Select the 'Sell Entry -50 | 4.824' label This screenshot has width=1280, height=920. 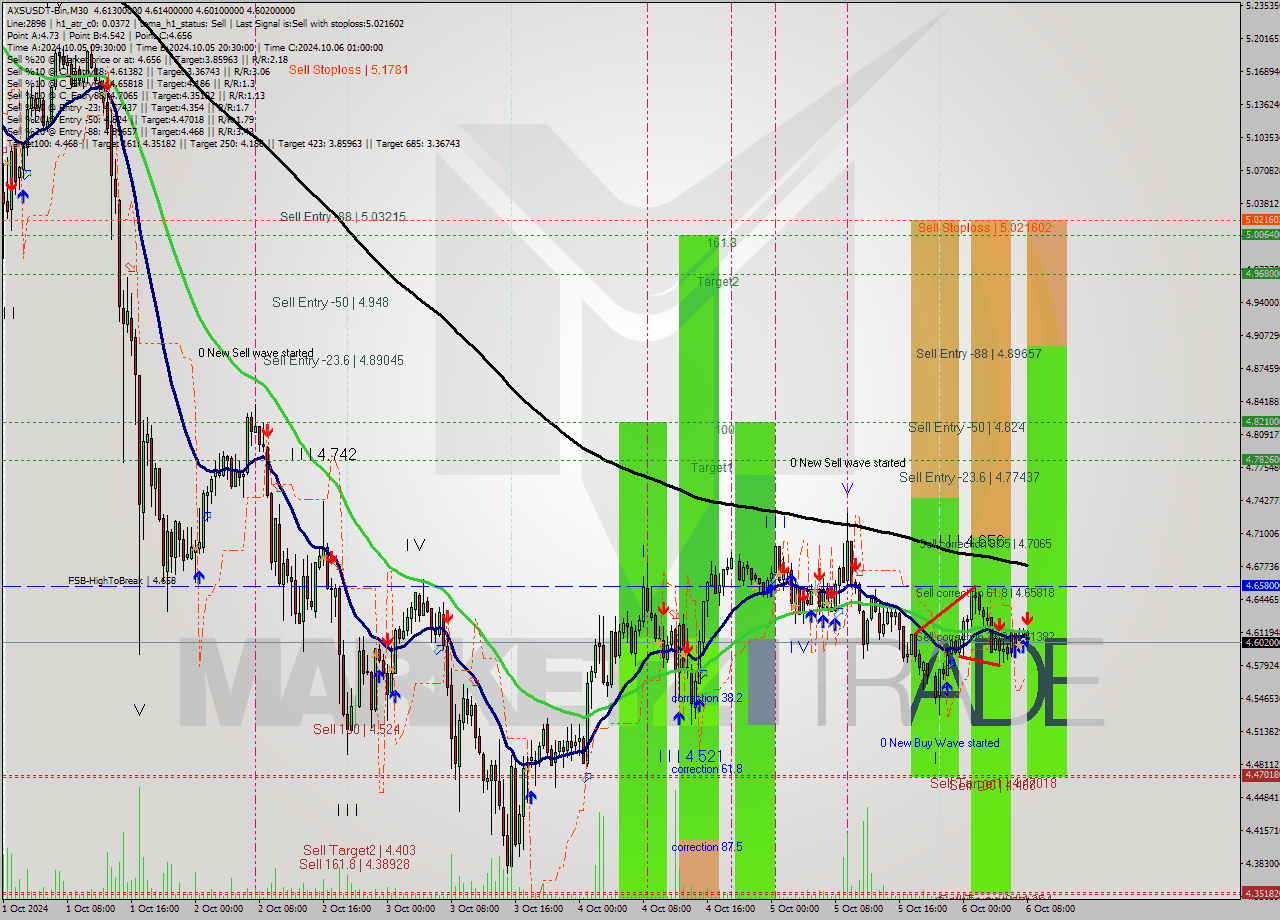pos(967,428)
